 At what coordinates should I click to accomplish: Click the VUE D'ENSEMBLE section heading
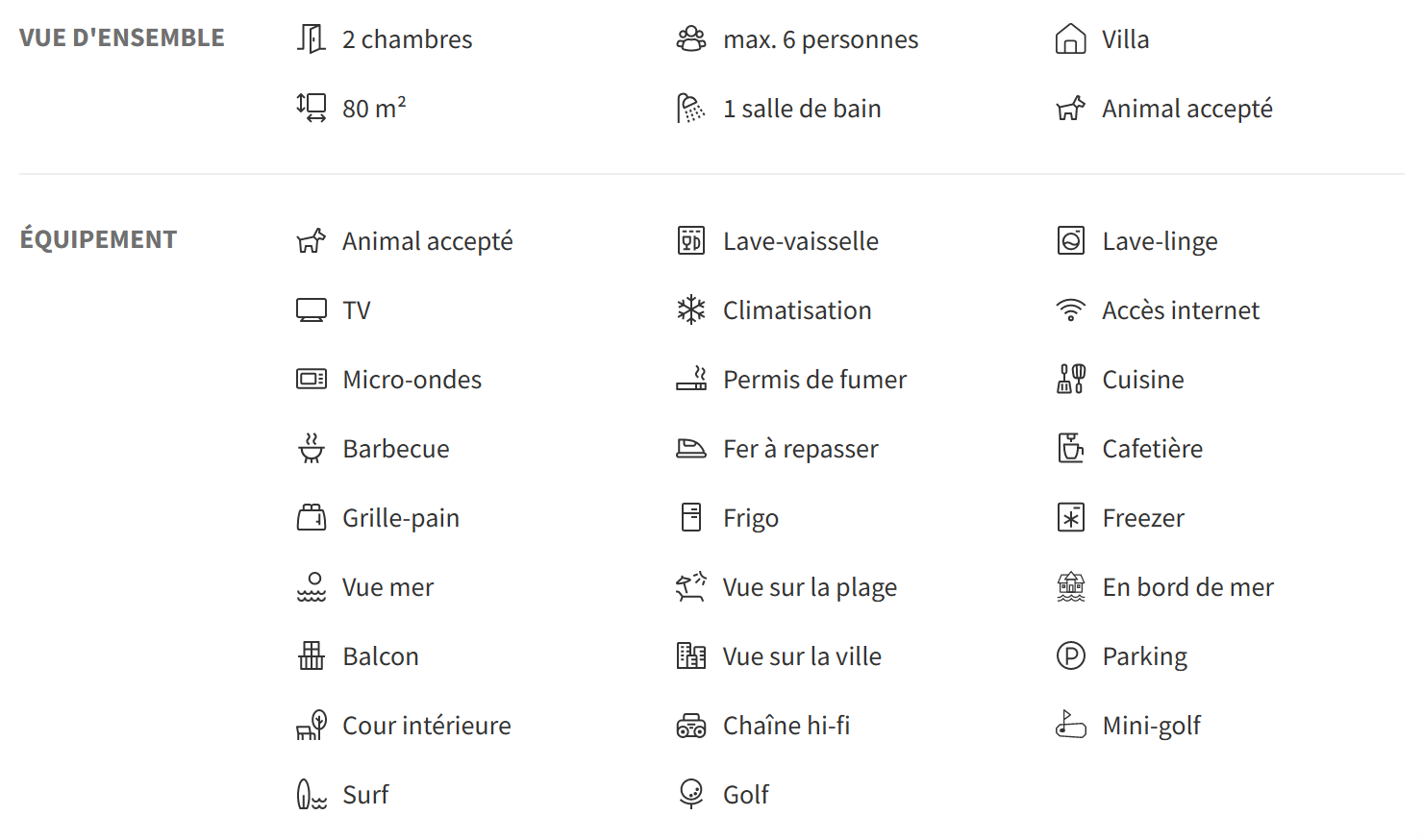[122, 37]
